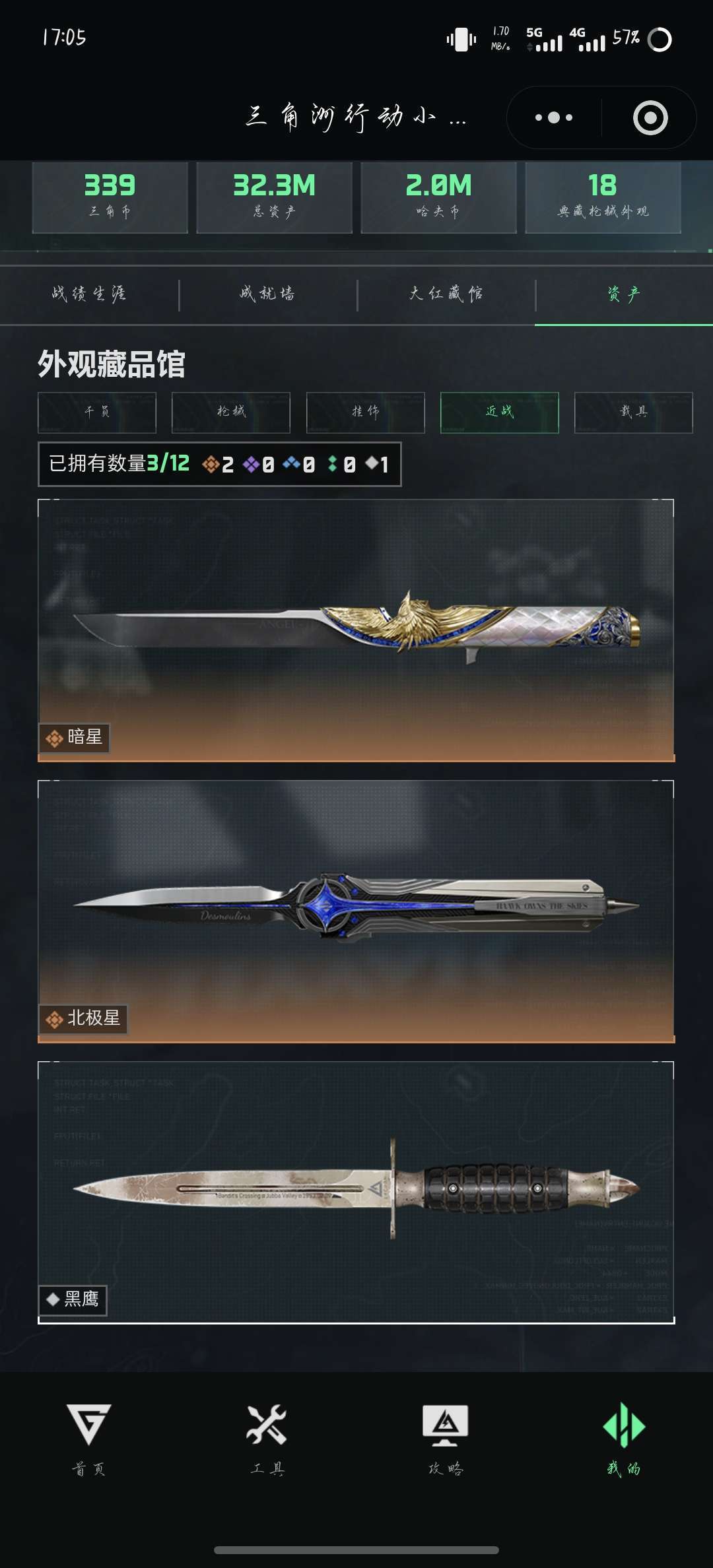
Task: Select the 资产 tab
Action: click(x=624, y=294)
